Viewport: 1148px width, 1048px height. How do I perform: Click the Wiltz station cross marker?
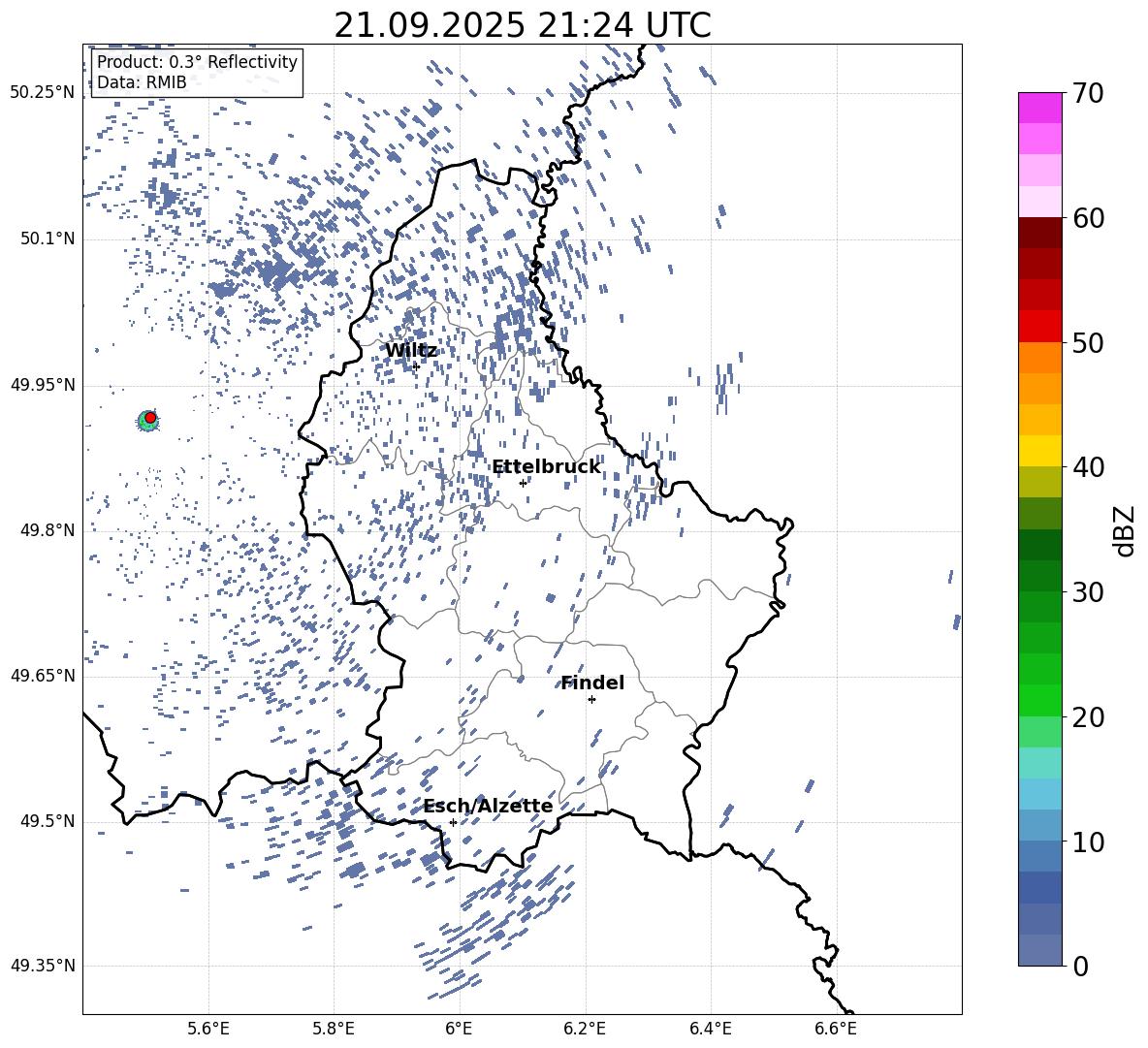[416, 365]
